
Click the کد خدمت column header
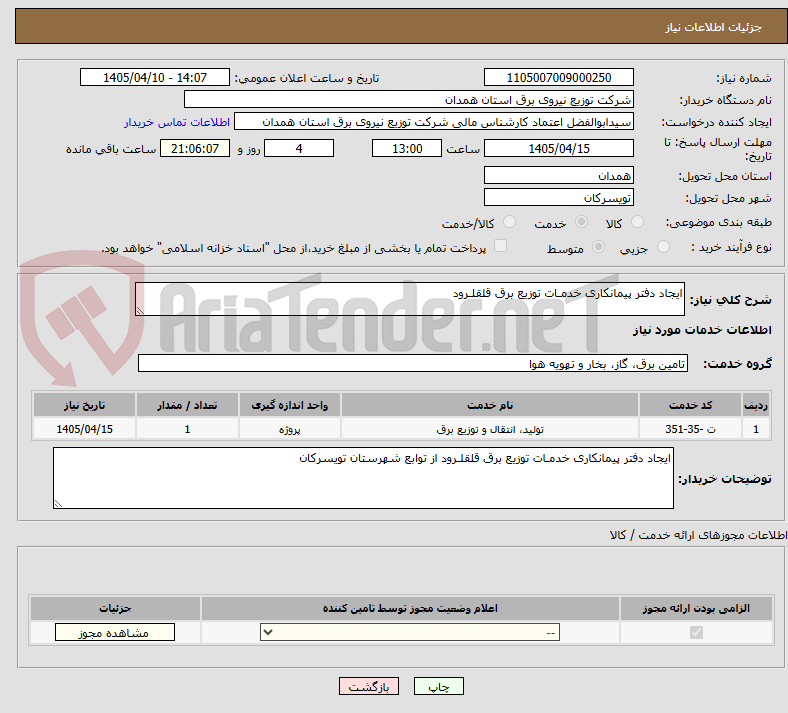pyautogui.click(x=691, y=405)
